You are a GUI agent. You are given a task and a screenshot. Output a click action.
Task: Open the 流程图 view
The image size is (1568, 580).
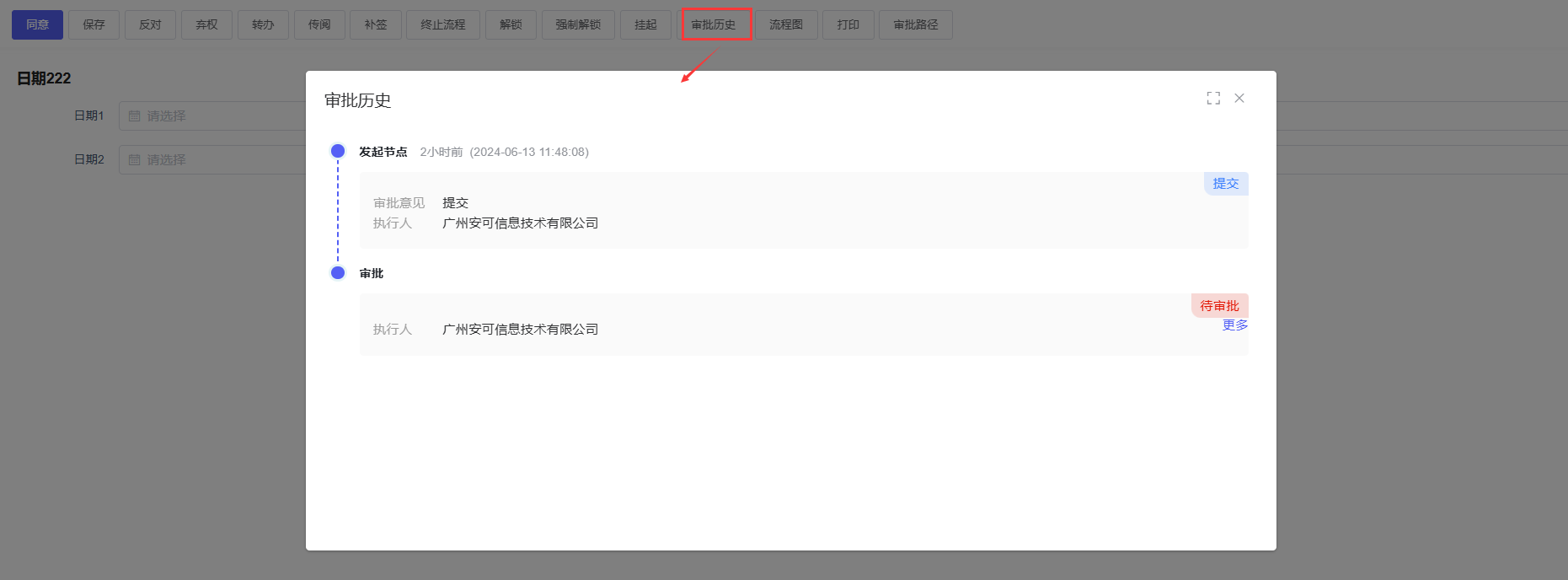pyautogui.click(x=785, y=25)
